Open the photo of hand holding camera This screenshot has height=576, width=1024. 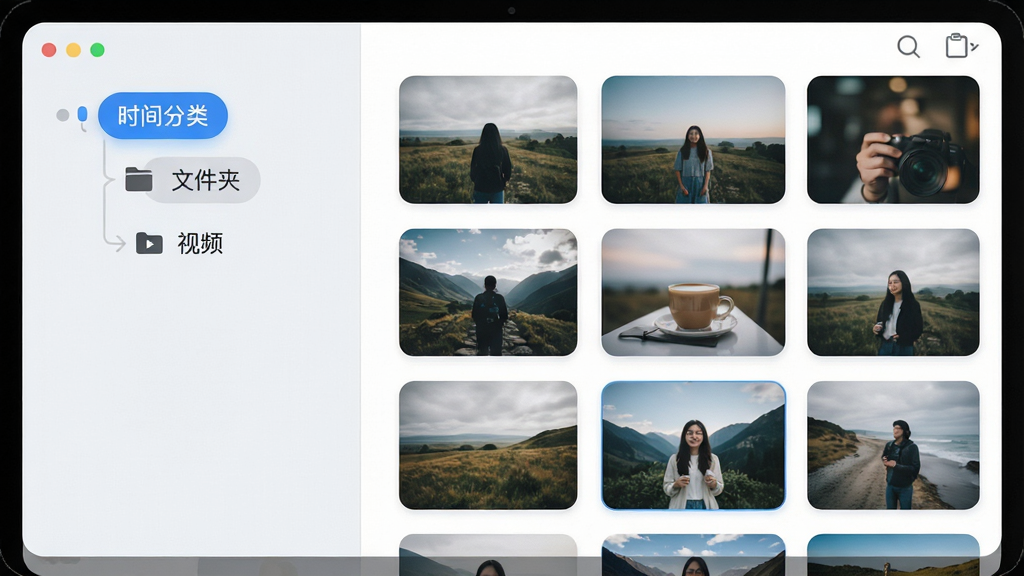tap(893, 140)
